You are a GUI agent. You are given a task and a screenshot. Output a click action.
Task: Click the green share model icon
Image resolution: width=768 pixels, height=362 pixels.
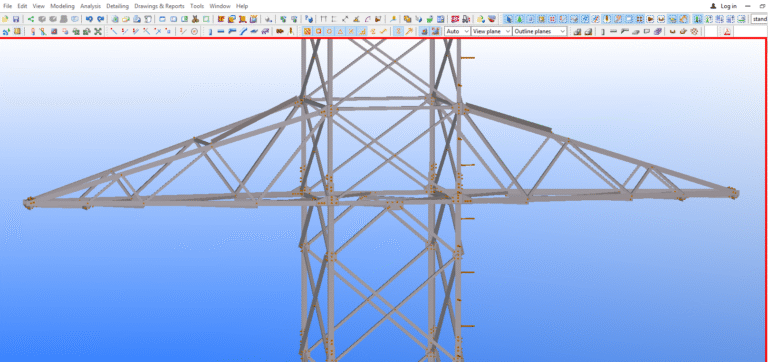click(30, 19)
